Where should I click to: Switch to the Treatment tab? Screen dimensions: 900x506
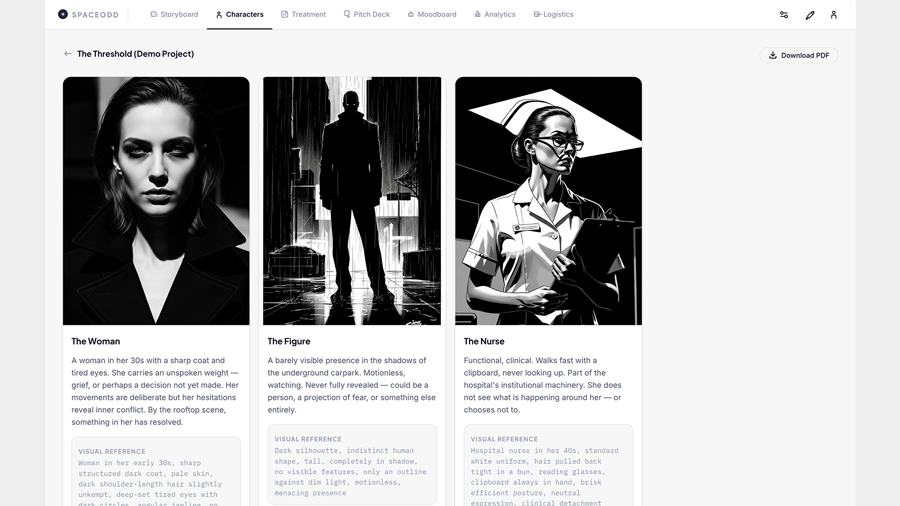tap(303, 15)
